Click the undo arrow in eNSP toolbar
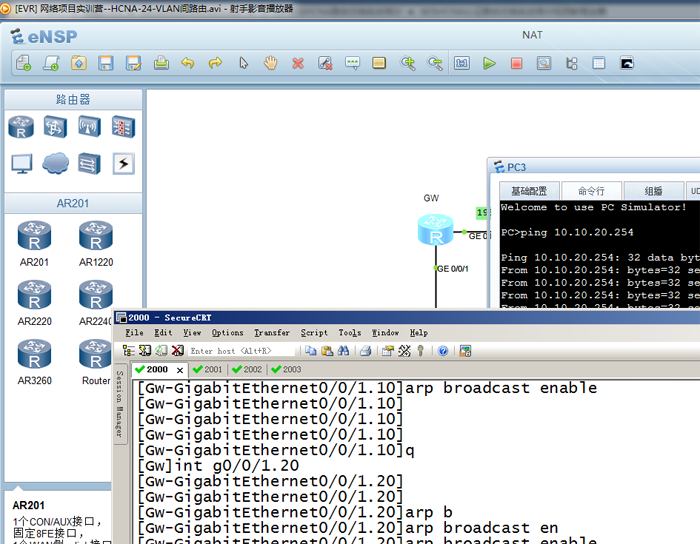The height and width of the screenshot is (544, 700). (x=188, y=63)
